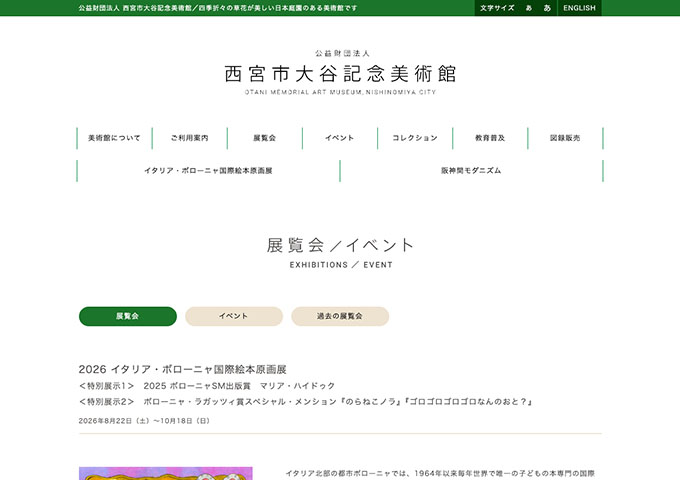The height and width of the screenshot is (480, 680).
Task: Open the 教育普及 menu
Action: tap(490, 138)
